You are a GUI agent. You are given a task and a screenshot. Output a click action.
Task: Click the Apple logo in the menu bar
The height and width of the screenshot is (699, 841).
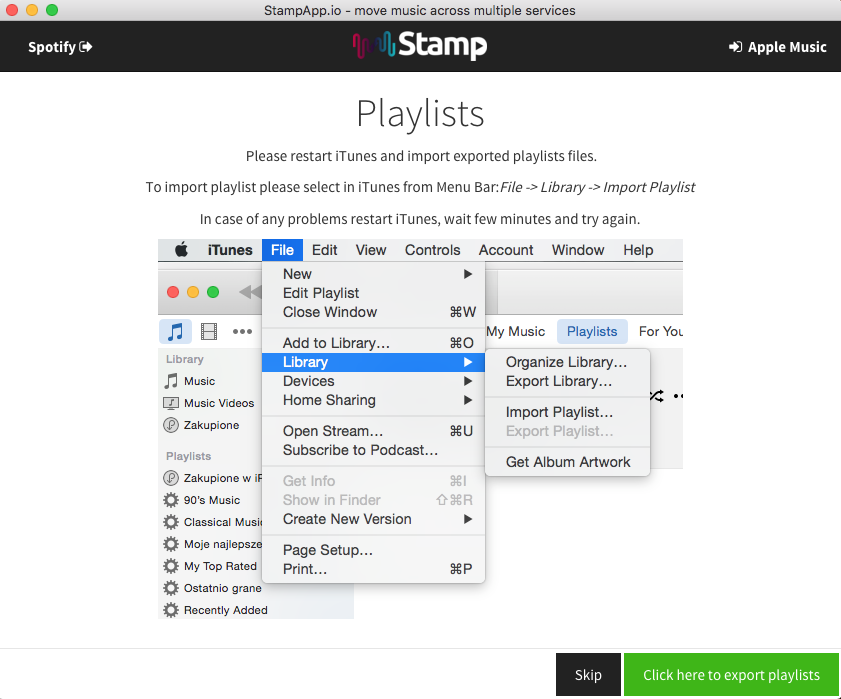182,250
